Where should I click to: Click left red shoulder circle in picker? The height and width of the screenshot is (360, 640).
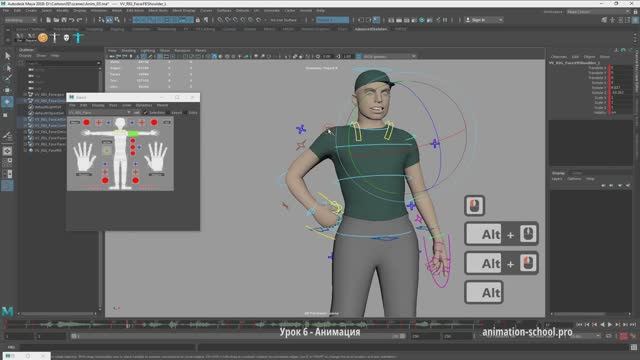87,122
